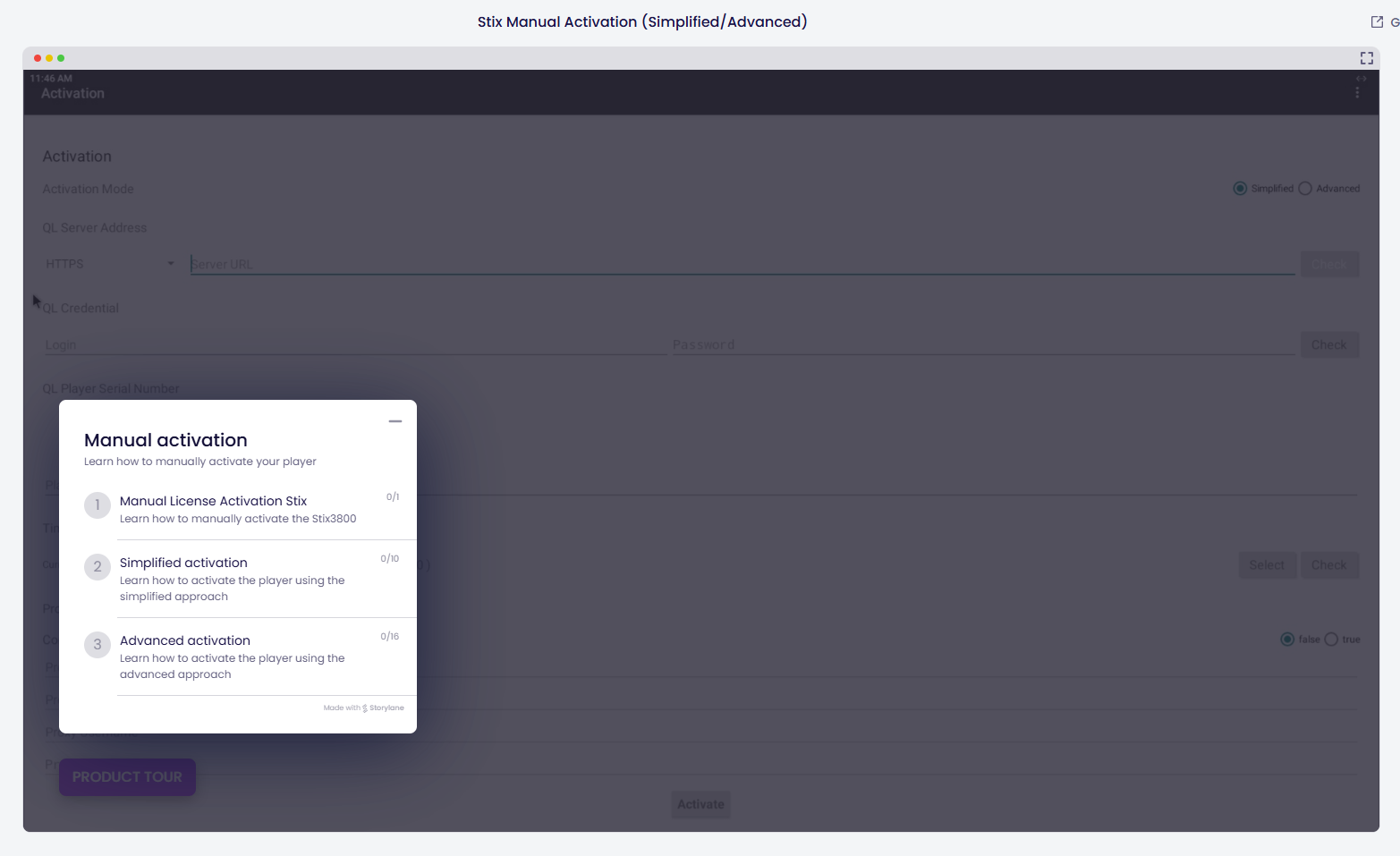The width and height of the screenshot is (1400, 856).
Task: Click the fullscreen expand icon
Action: (x=1366, y=58)
